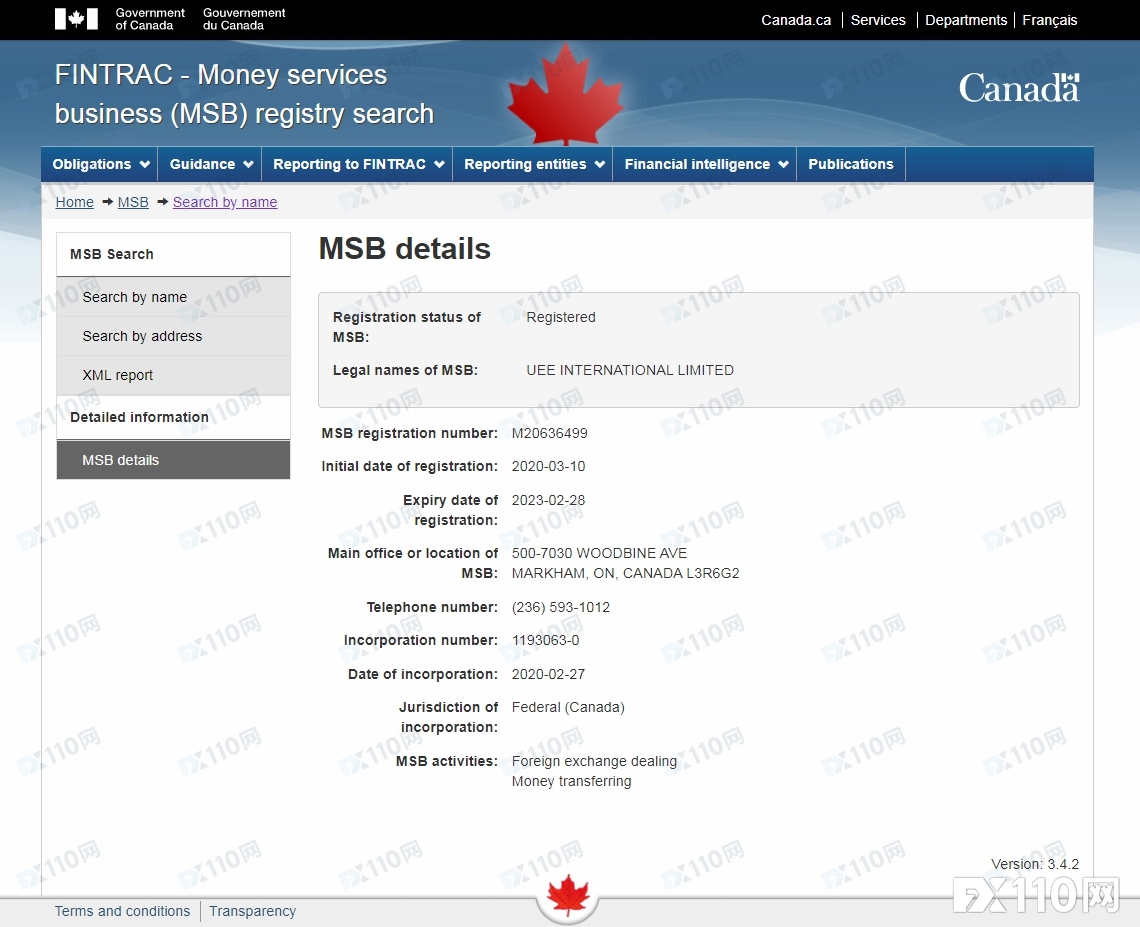Click the MSB activities label
Viewport: 1140px width, 927px height.
pyautogui.click(x=446, y=761)
